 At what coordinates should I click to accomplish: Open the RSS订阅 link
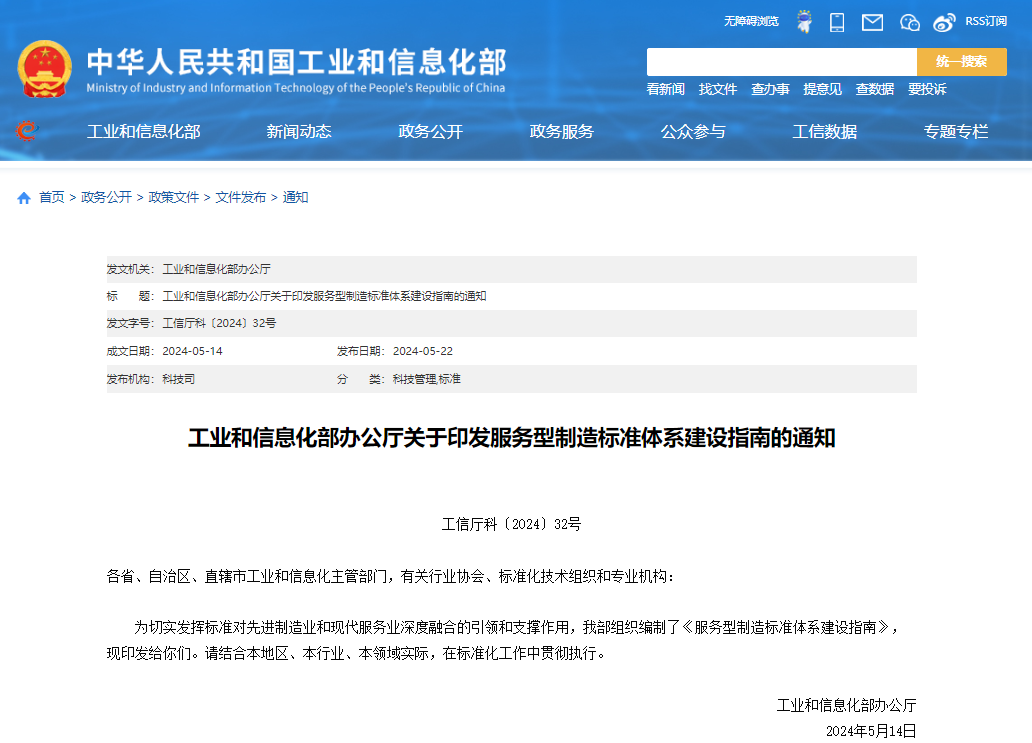(985, 21)
